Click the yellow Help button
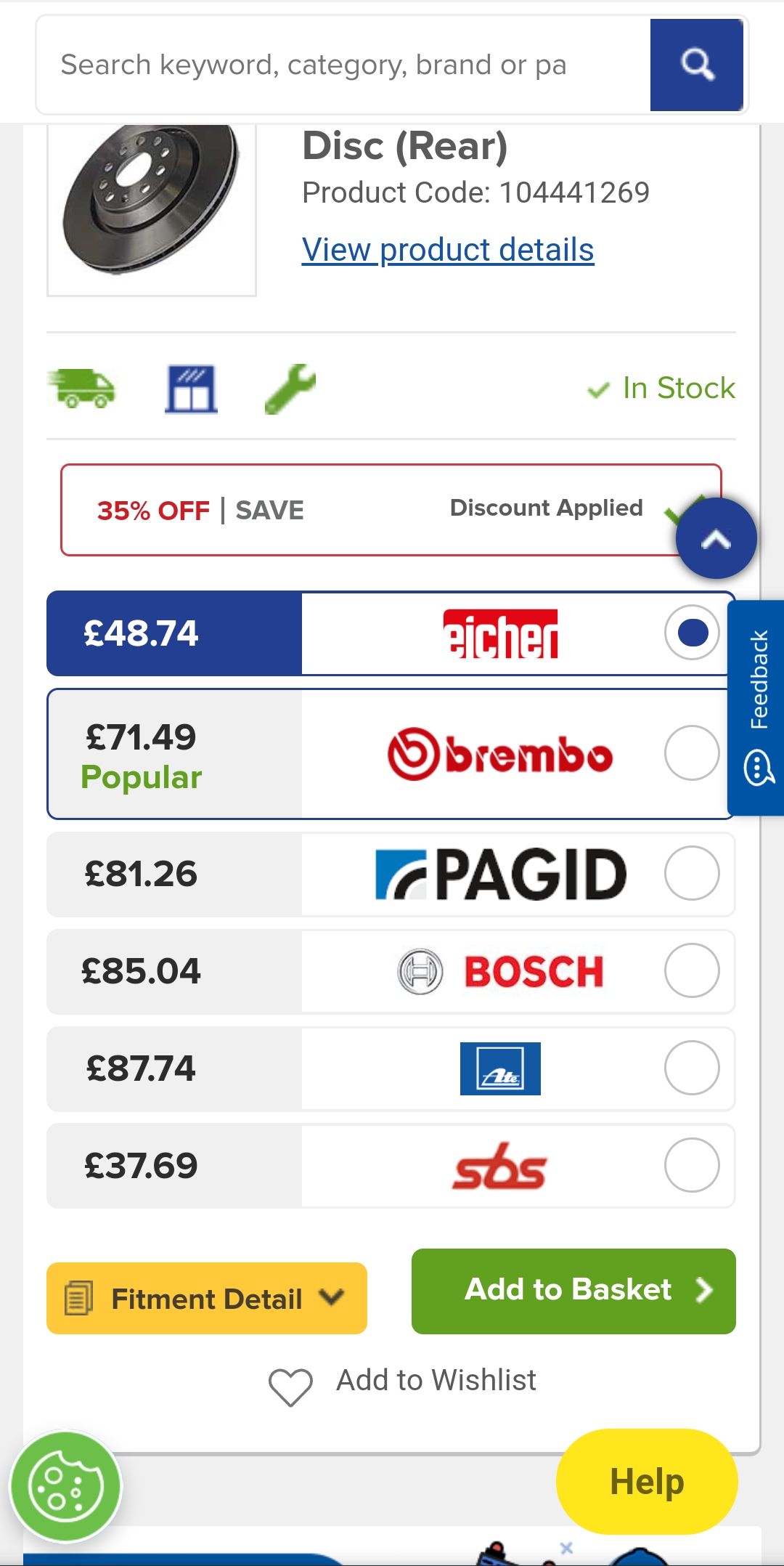This screenshot has width=784, height=1566. 647,1482
